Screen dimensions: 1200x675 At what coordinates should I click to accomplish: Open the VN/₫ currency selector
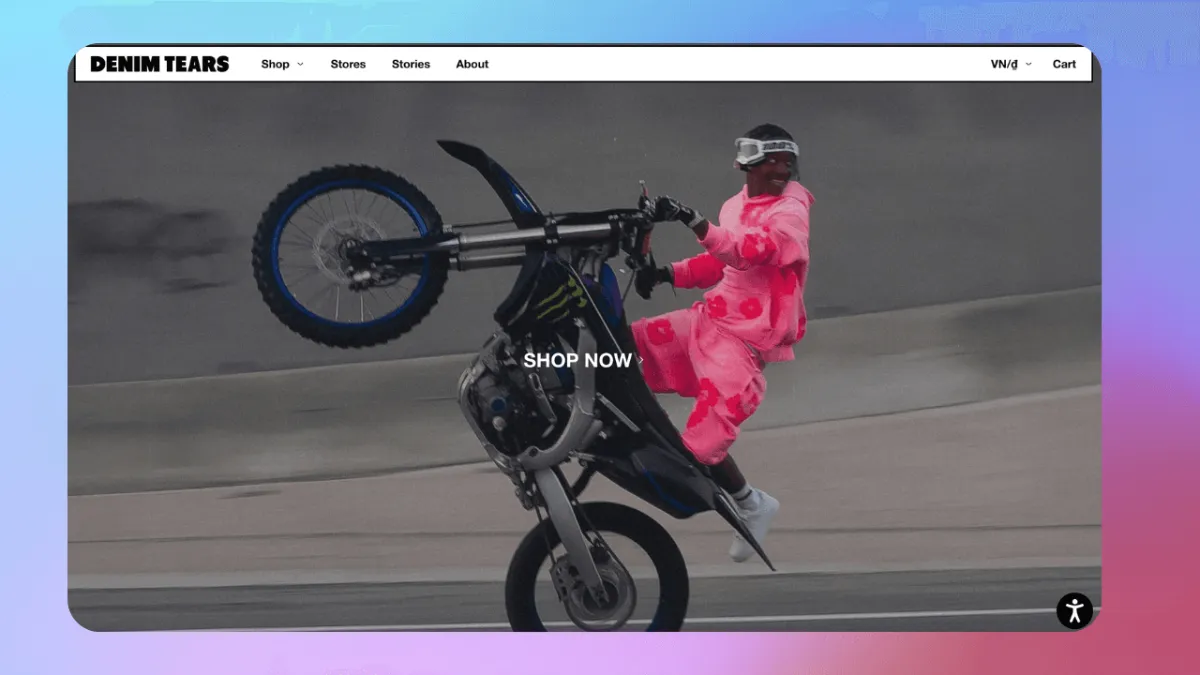pyautogui.click(x=1004, y=64)
